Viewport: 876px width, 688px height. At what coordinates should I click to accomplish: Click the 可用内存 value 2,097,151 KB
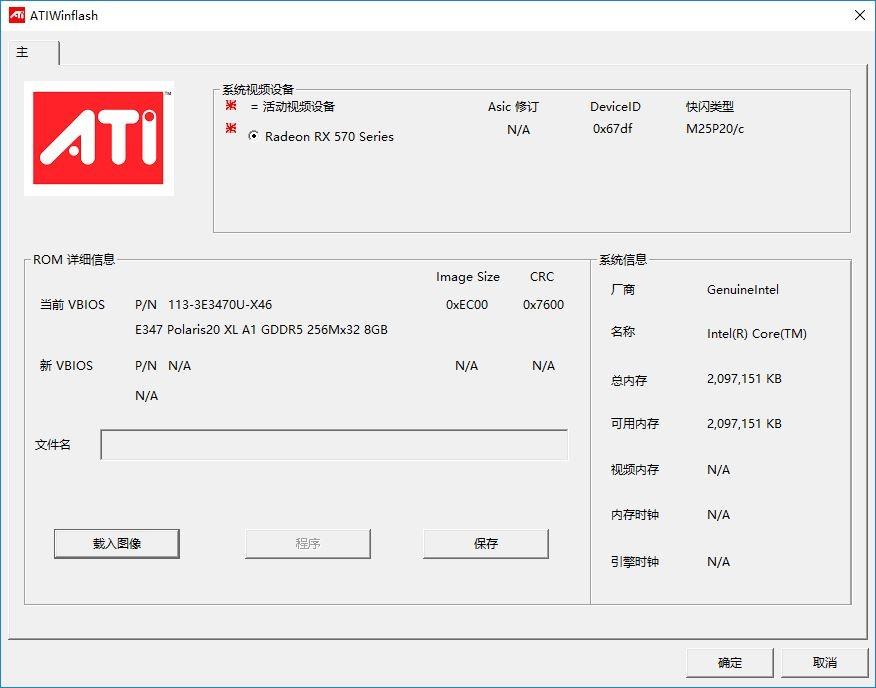point(744,424)
